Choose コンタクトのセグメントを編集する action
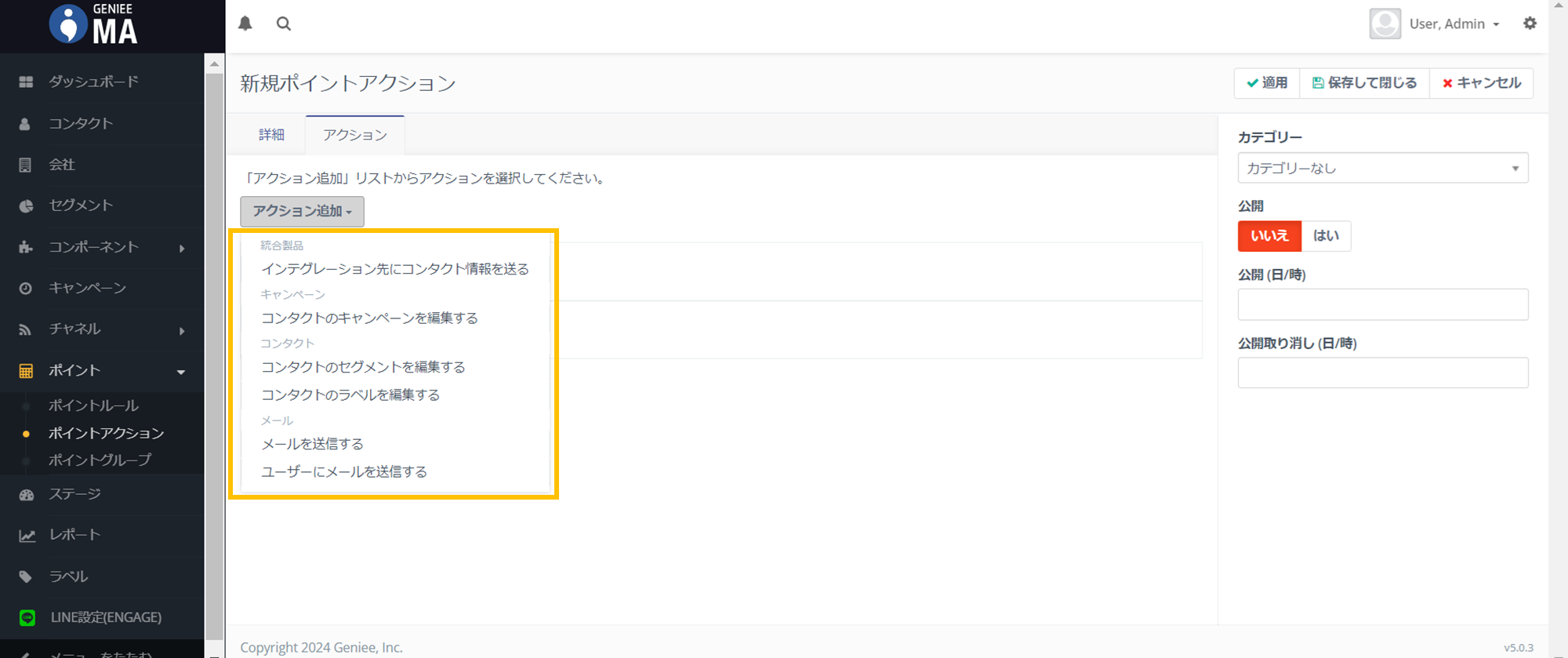The image size is (1568, 658). (x=363, y=367)
